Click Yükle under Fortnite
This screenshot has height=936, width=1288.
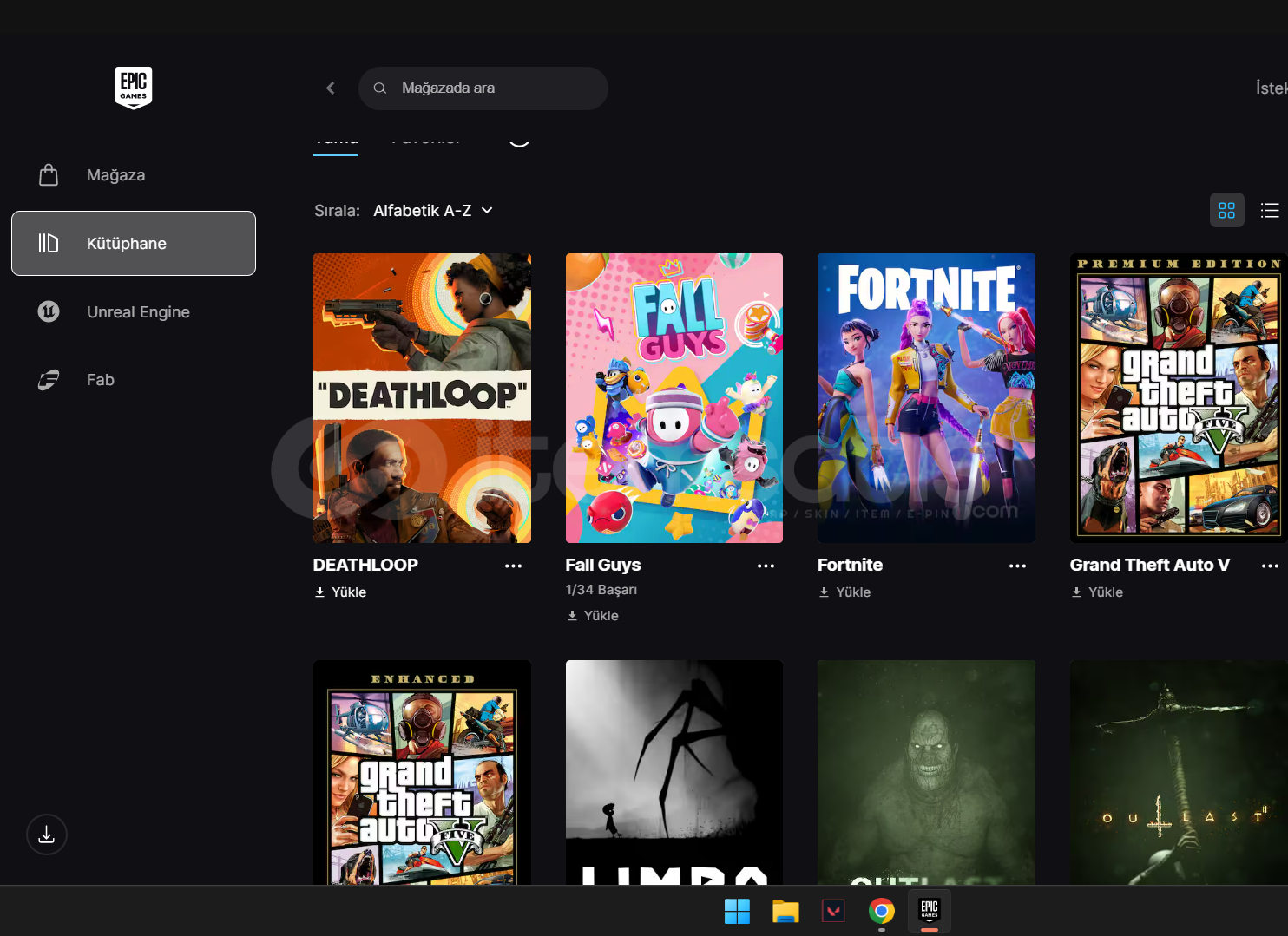844,592
